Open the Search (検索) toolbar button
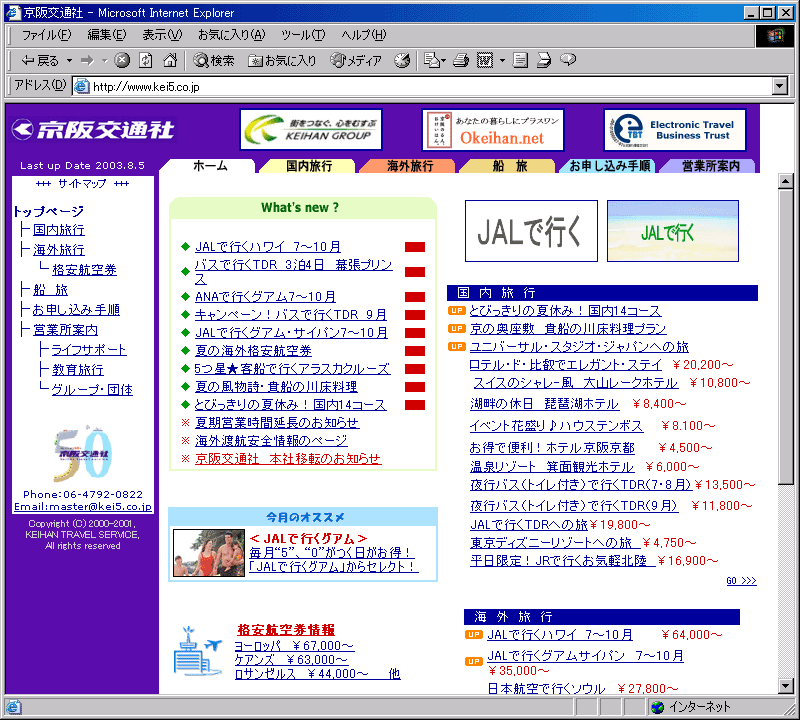The width and height of the screenshot is (800, 720). pos(214,60)
